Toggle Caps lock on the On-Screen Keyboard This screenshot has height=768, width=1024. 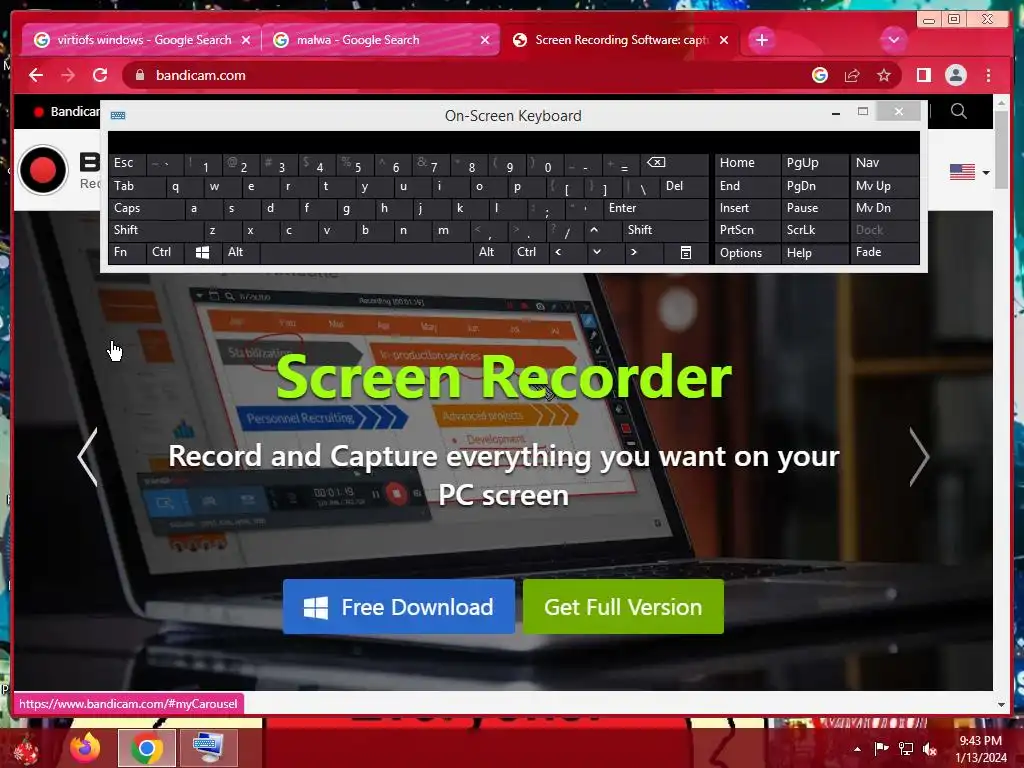147,208
